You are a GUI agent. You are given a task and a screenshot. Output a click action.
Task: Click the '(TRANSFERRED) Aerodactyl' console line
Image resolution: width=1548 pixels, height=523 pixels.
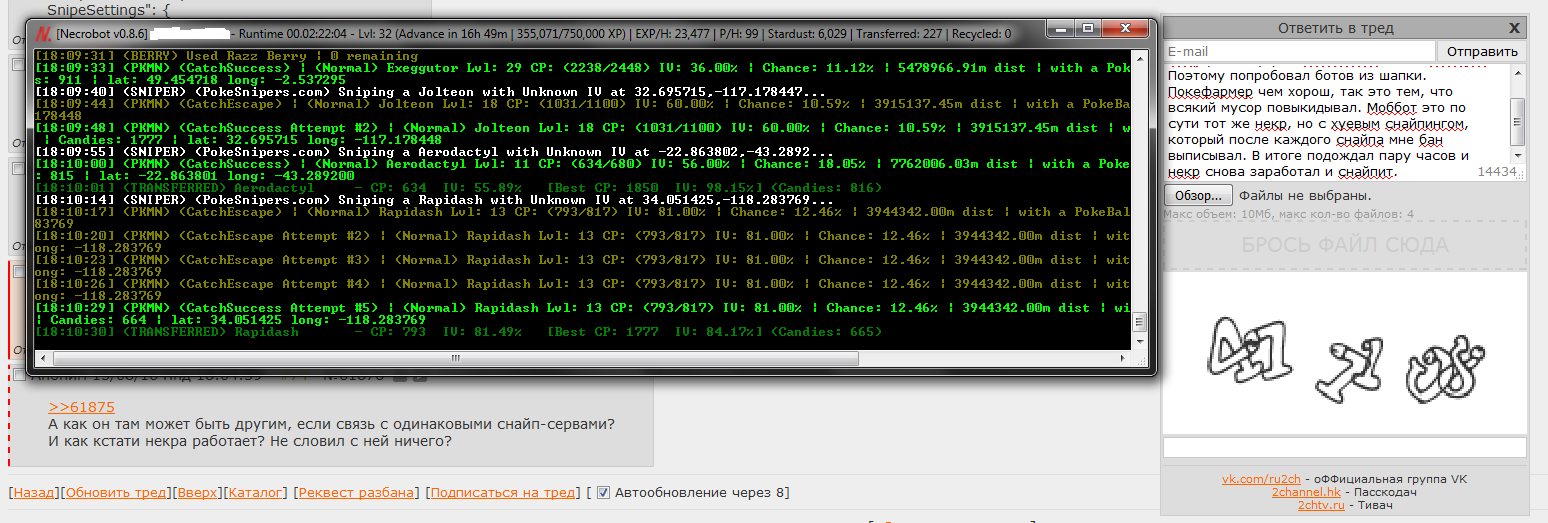pos(458,188)
